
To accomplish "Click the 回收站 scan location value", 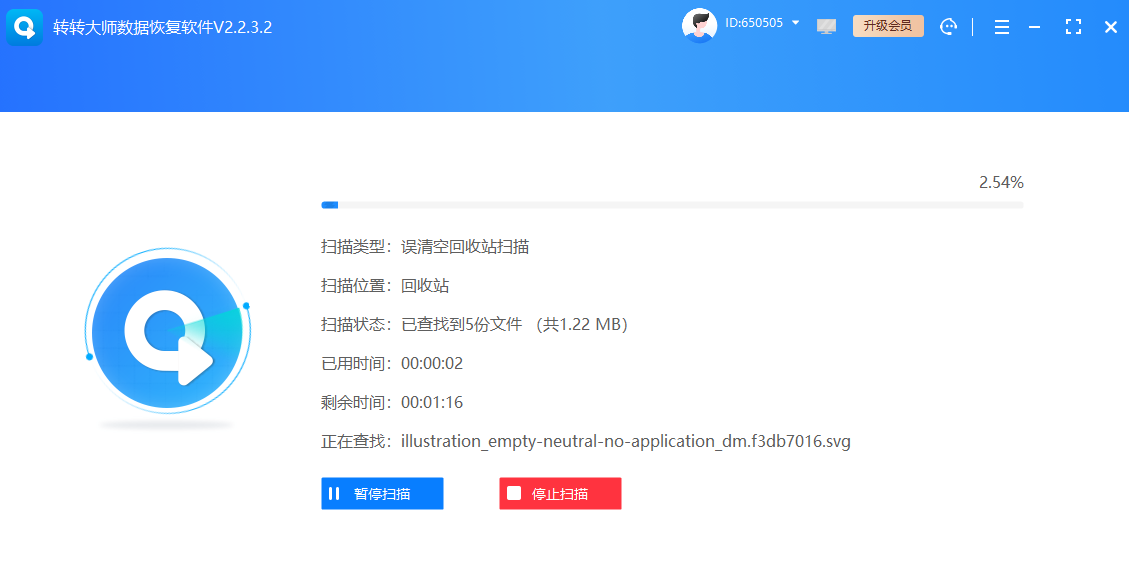I will point(425,286).
